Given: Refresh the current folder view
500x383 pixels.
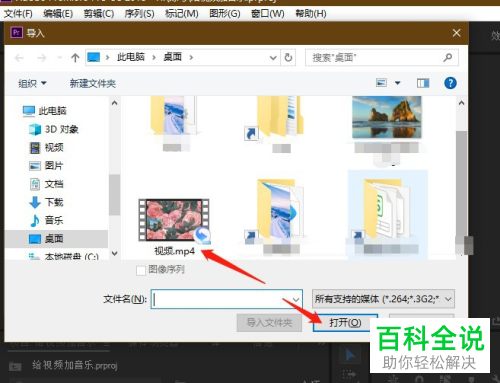Looking at the screenshot, I should [288, 58].
